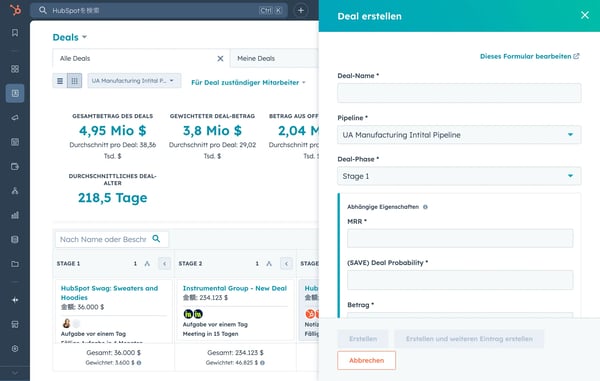Open the Pipeline dropdown in the form
This screenshot has width=600, height=381.
pyautogui.click(x=459, y=135)
